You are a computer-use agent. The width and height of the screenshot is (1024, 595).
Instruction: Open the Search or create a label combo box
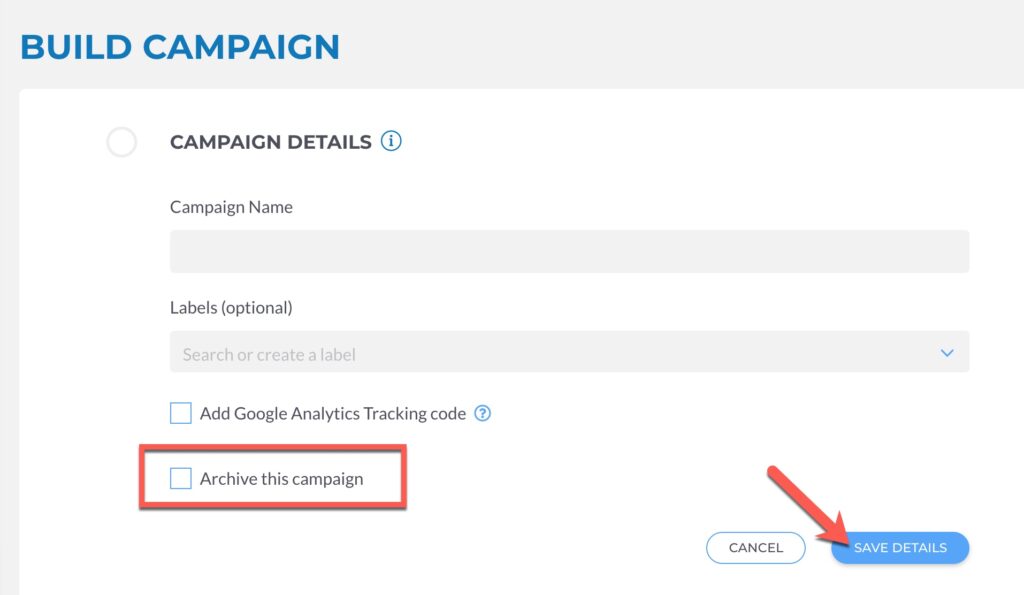click(569, 352)
